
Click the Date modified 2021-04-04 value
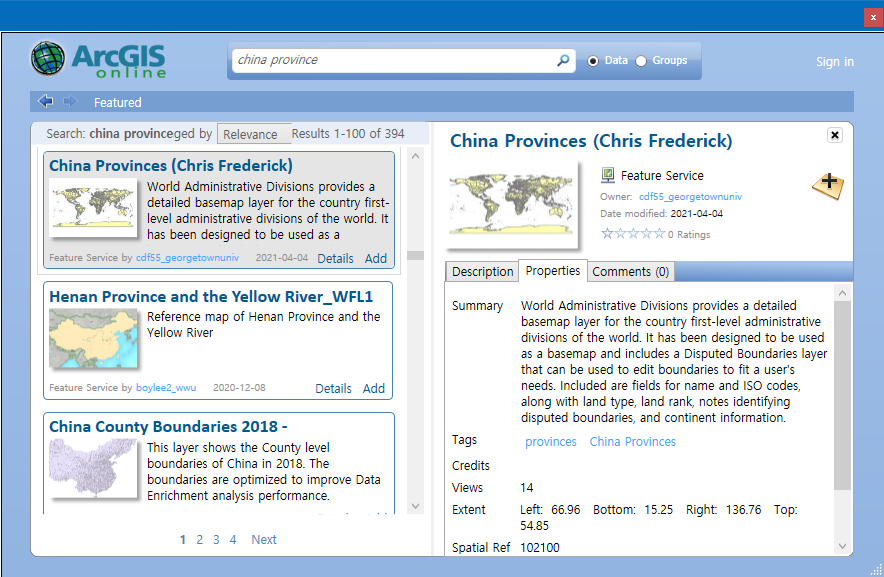click(696, 214)
